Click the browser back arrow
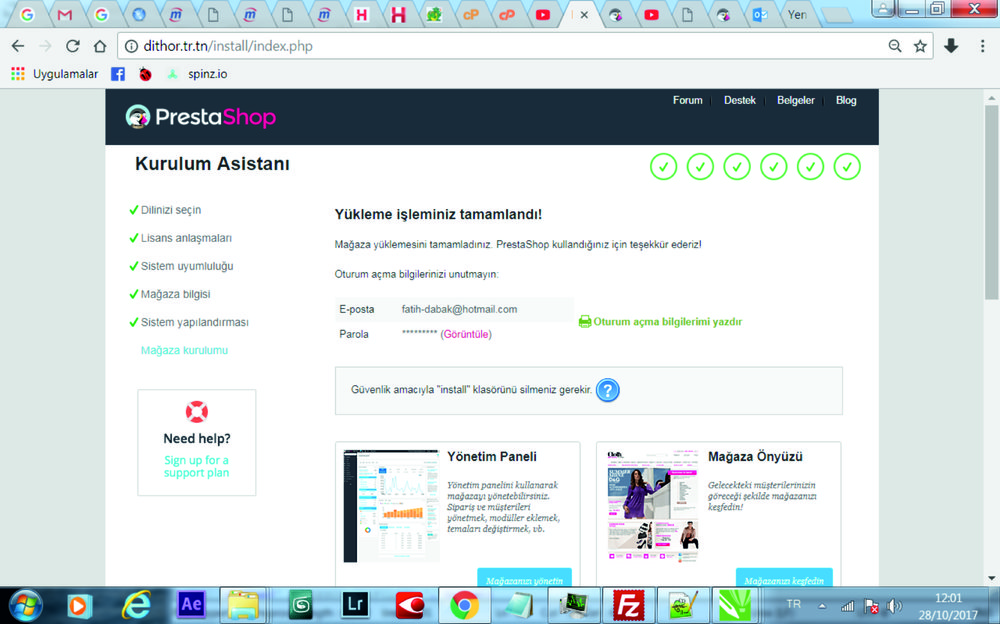Image resolution: width=1000 pixels, height=624 pixels. coord(18,46)
